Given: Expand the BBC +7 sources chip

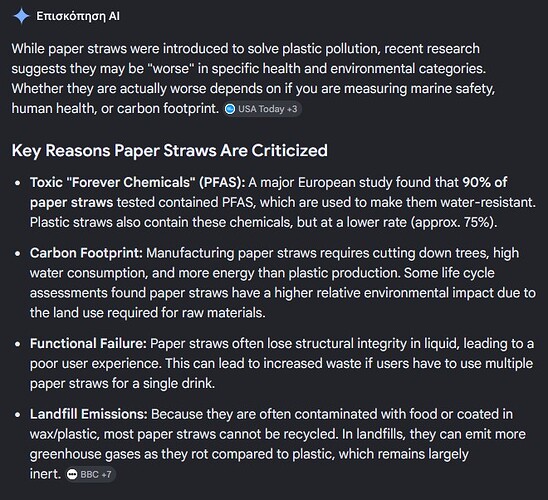Looking at the screenshot, I should 90,474.
